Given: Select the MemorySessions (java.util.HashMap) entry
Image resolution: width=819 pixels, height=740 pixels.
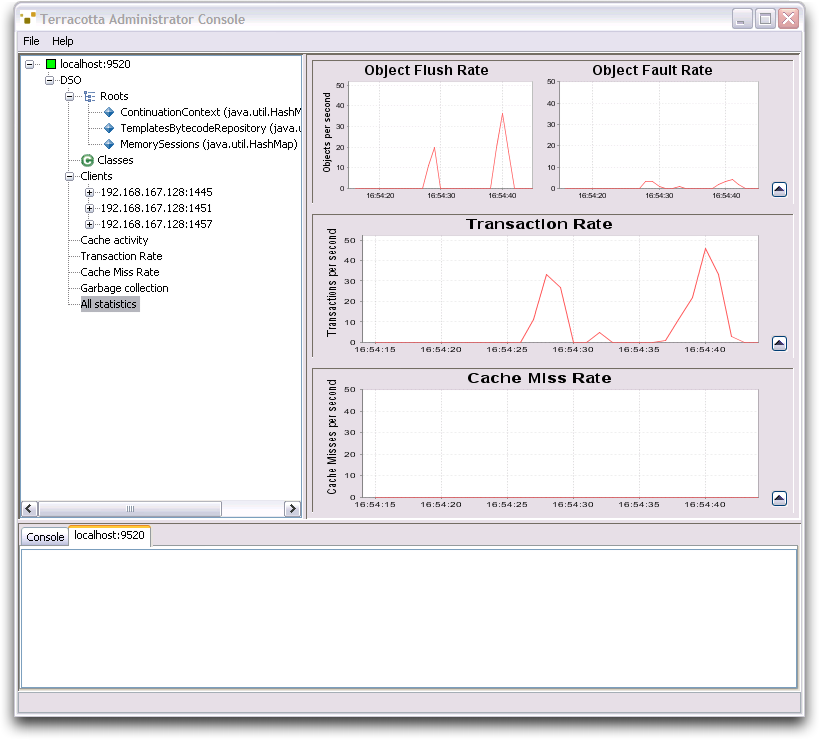Looking at the screenshot, I should coord(209,144).
